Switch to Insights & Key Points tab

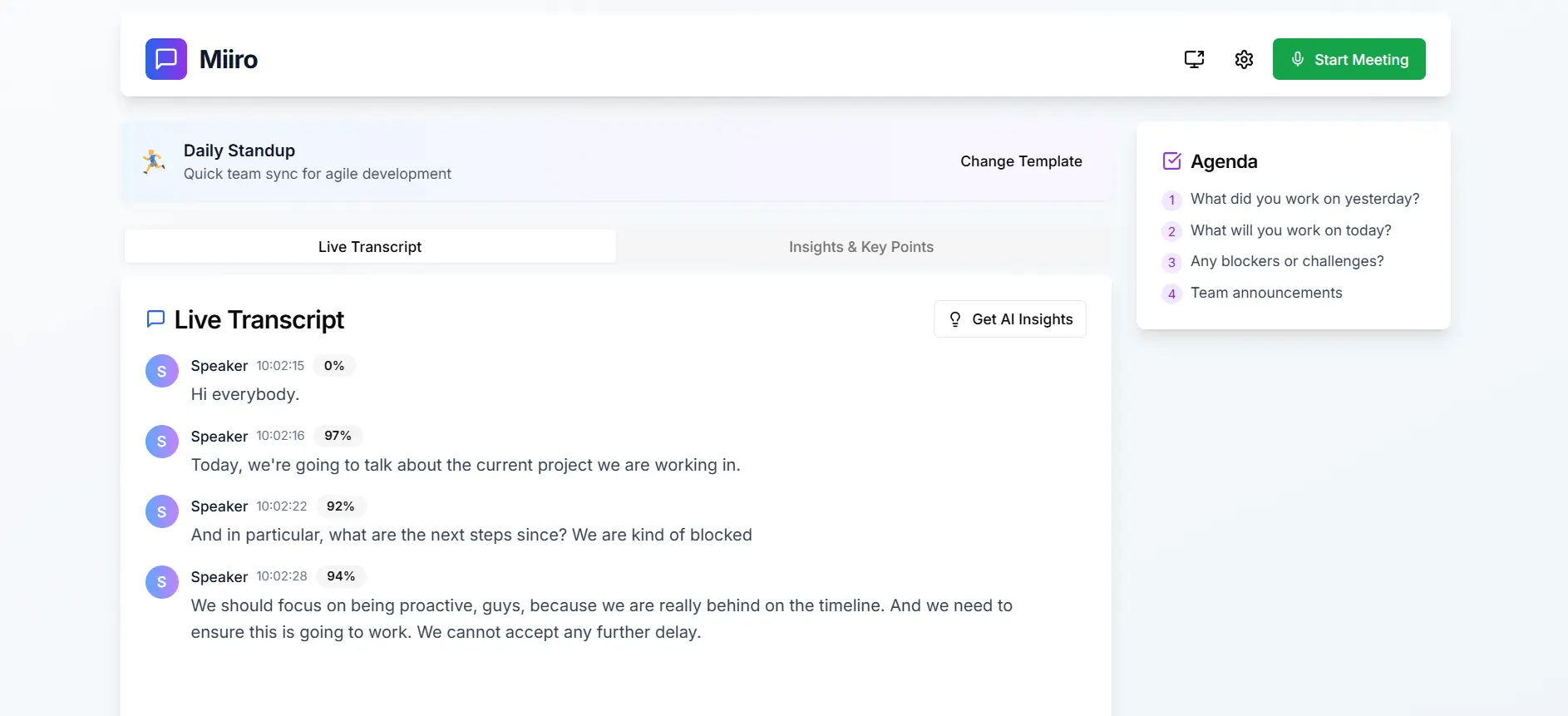[860, 247]
